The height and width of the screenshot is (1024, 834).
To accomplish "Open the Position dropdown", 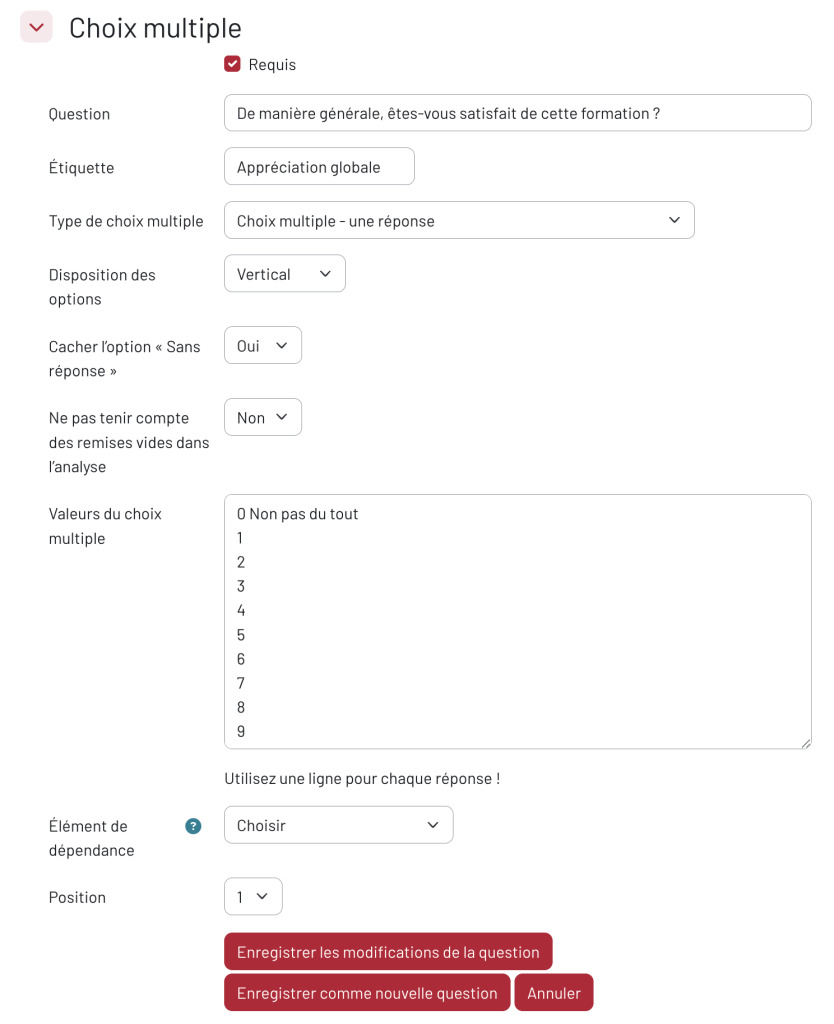I will coord(253,897).
